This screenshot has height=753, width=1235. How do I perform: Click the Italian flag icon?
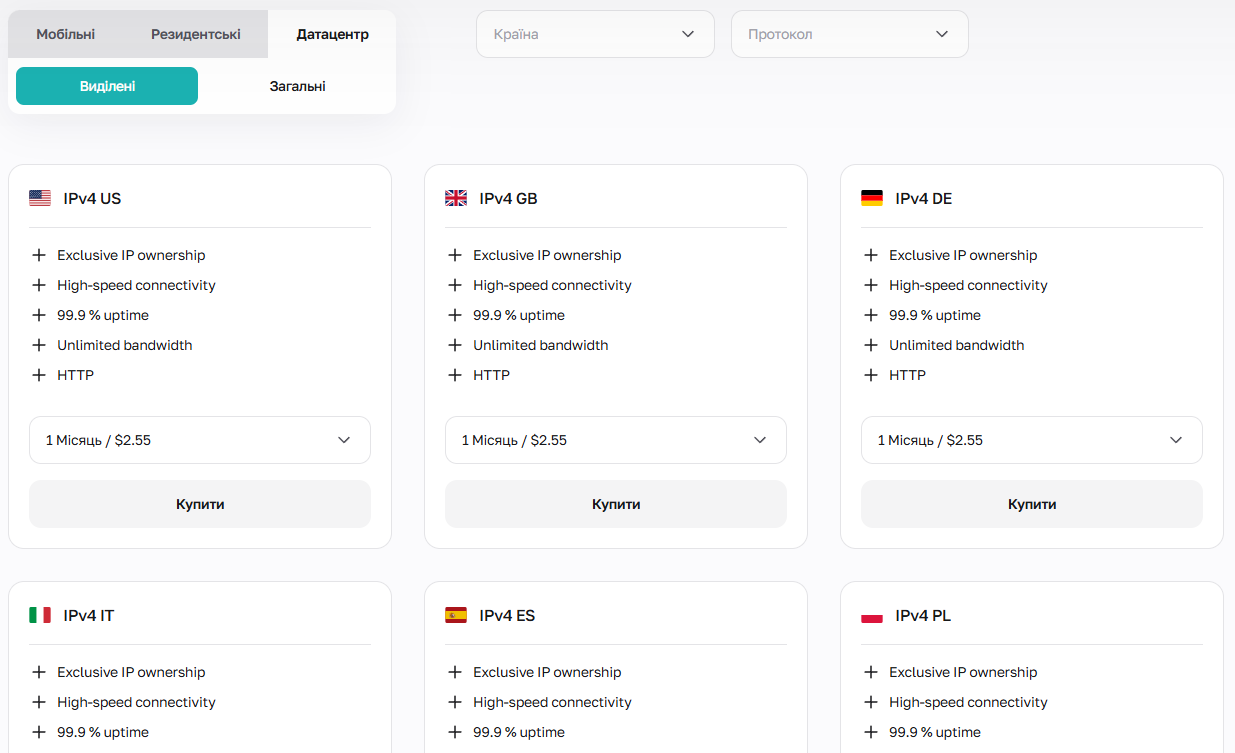[40, 615]
